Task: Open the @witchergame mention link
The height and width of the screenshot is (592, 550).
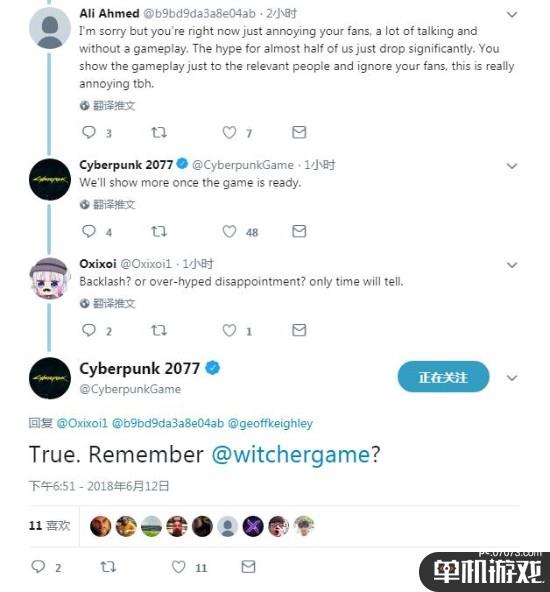Action: (291, 454)
